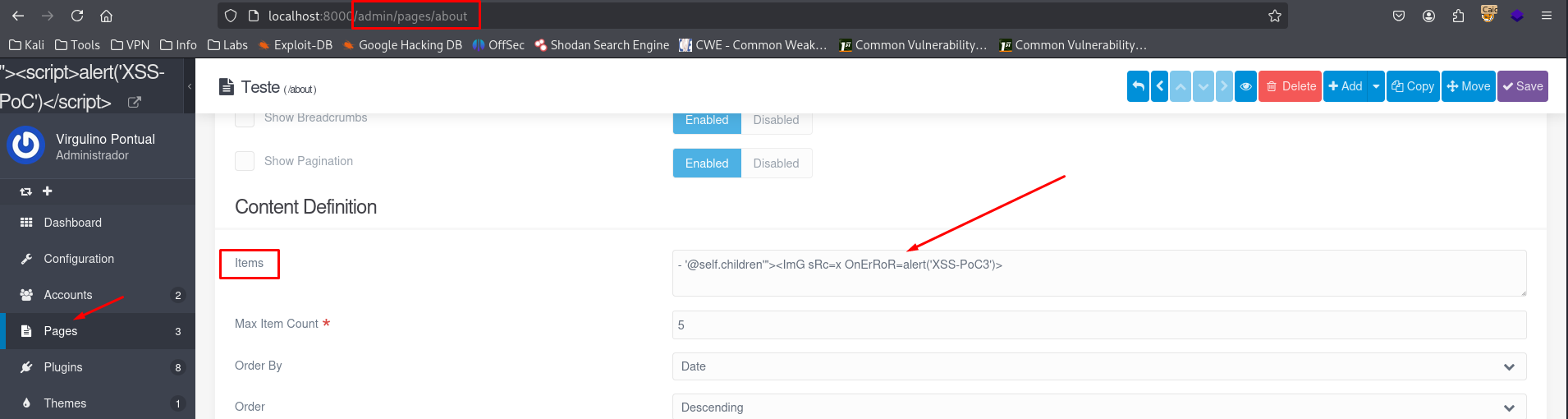
Task: Open site in new tab via external-link icon
Action: (x=135, y=102)
